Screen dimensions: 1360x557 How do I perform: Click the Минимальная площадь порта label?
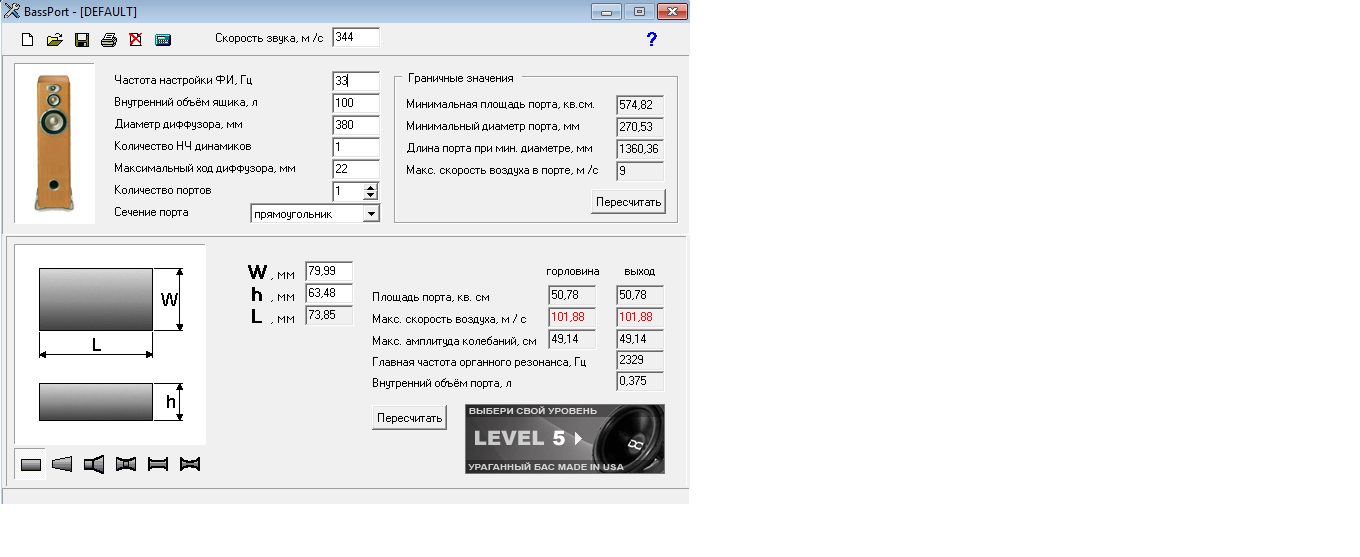[x=500, y=105]
